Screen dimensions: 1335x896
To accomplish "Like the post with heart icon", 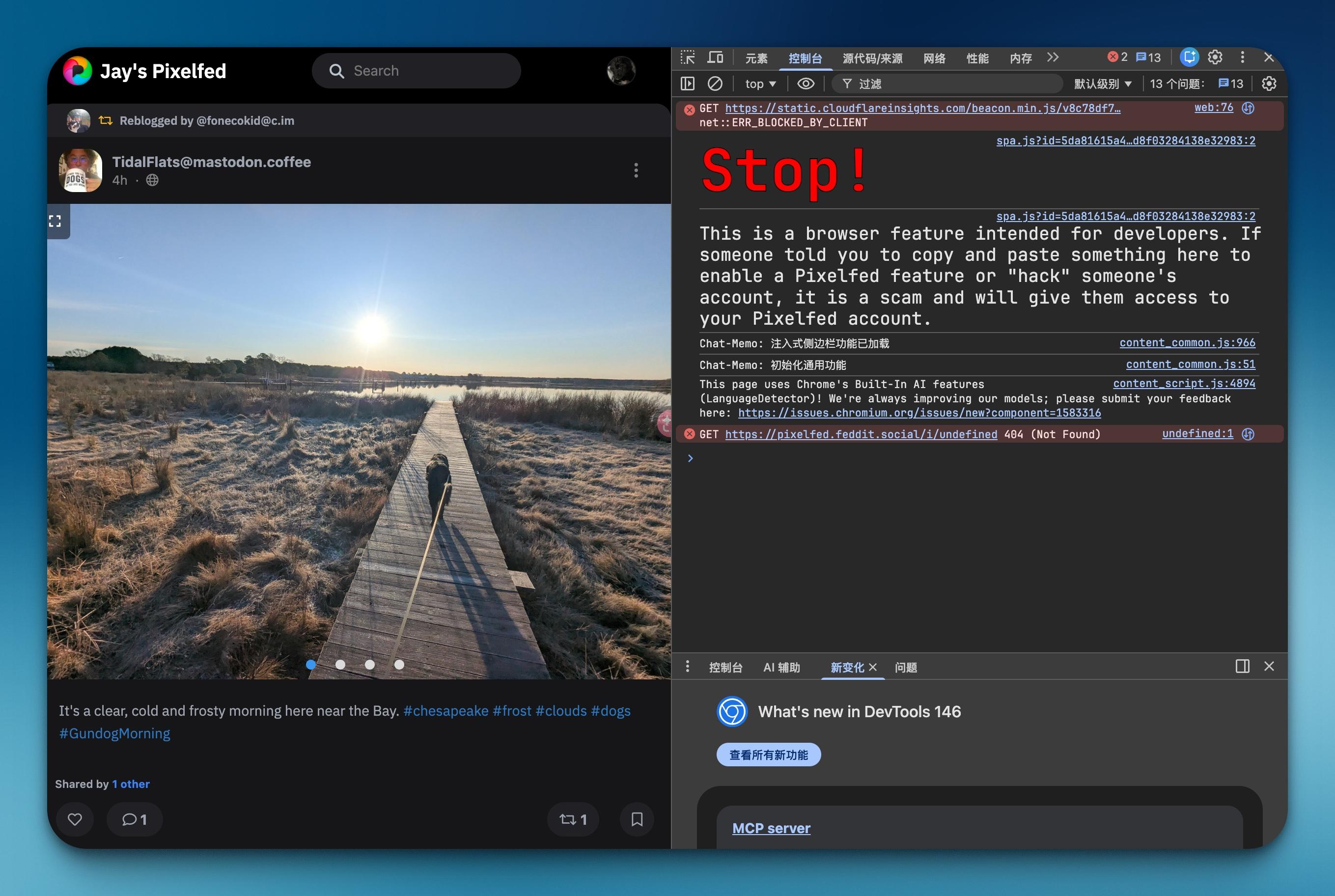I will tap(75, 819).
